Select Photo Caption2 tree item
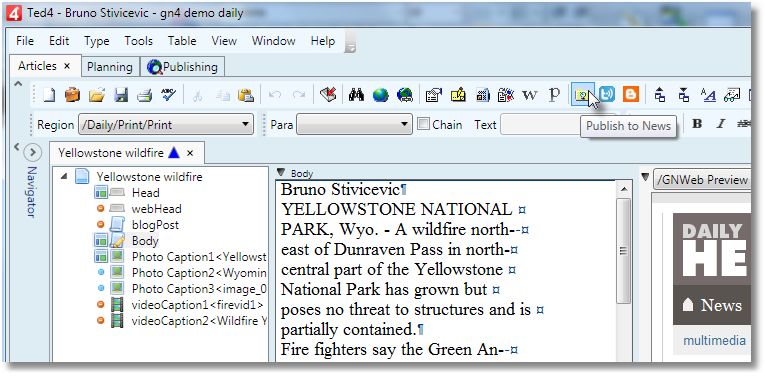 pos(199,272)
